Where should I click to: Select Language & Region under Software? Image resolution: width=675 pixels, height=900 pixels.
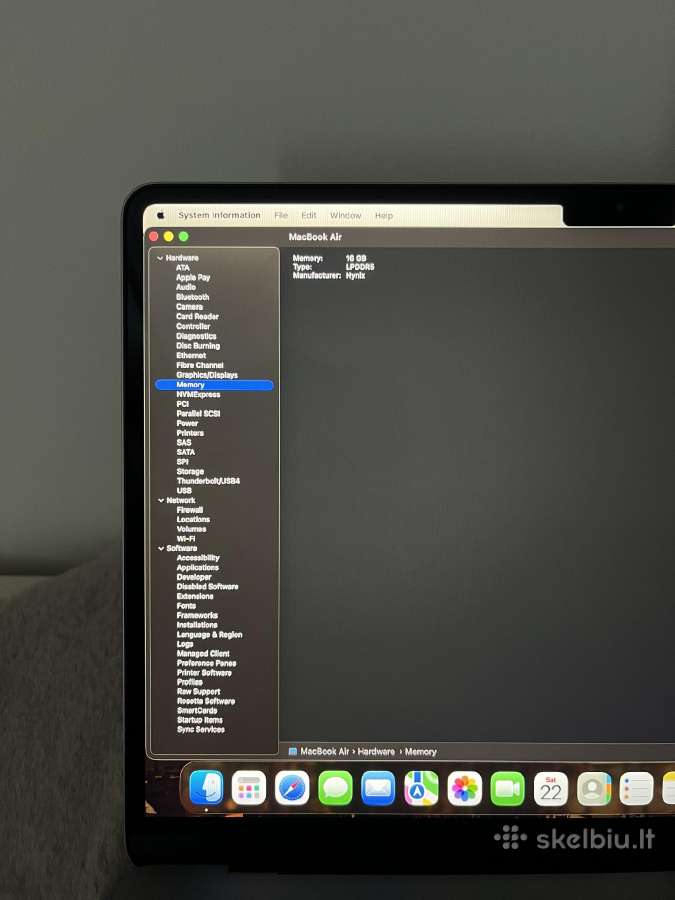pyautogui.click(x=210, y=635)
